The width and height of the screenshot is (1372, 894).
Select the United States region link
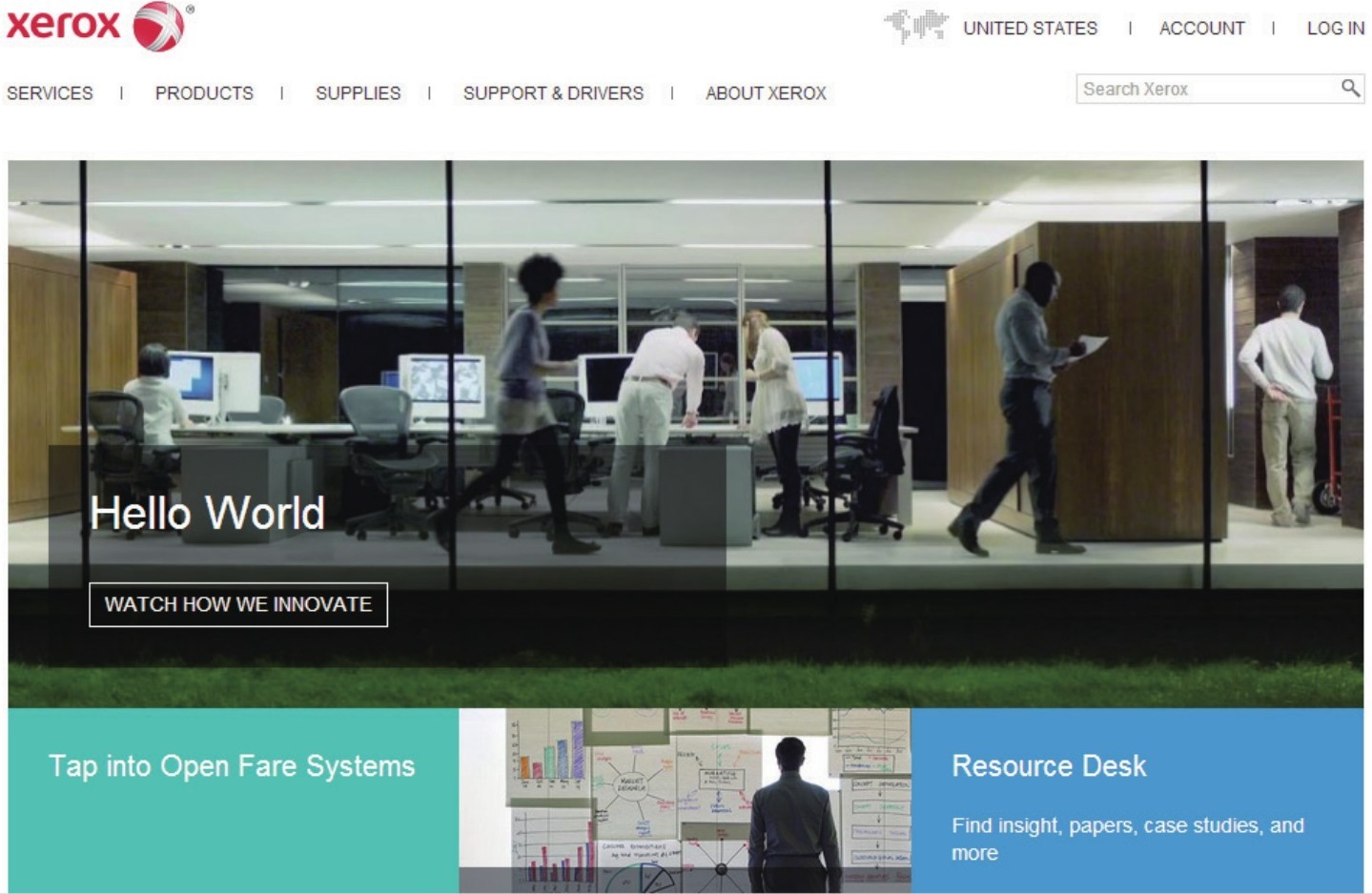tap(1030, 29)
